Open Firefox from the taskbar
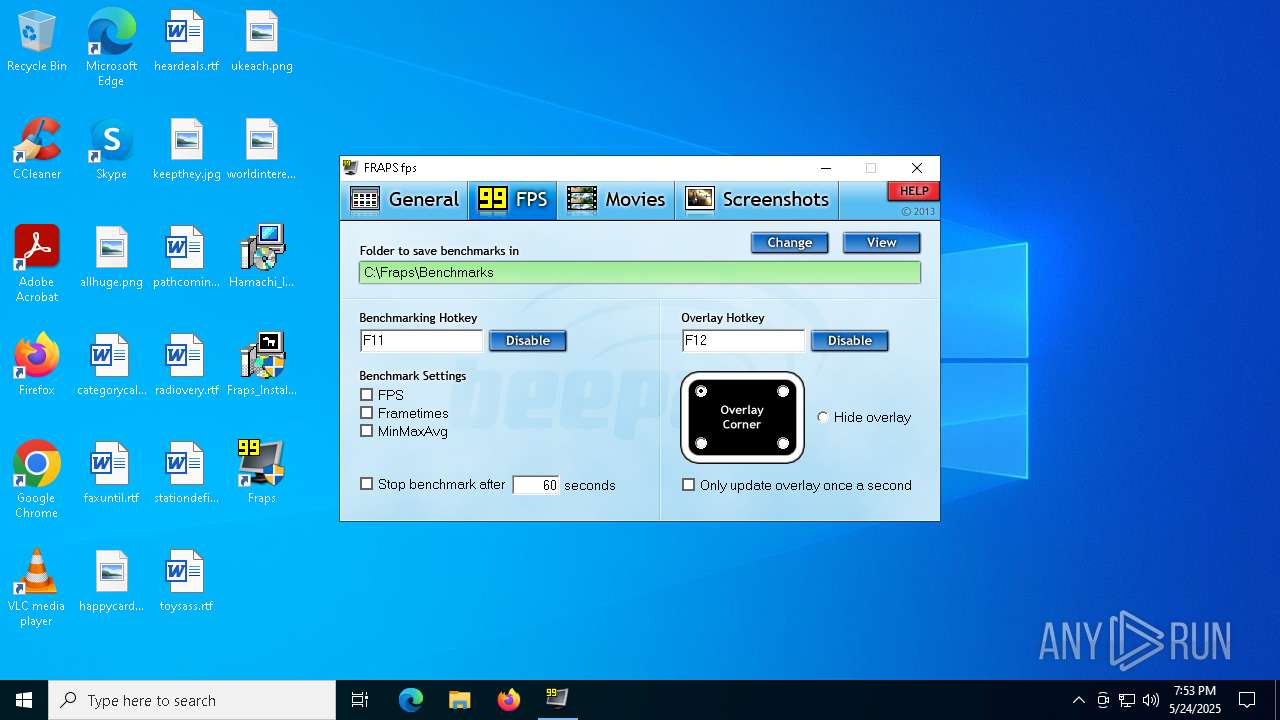 (509, 700)
